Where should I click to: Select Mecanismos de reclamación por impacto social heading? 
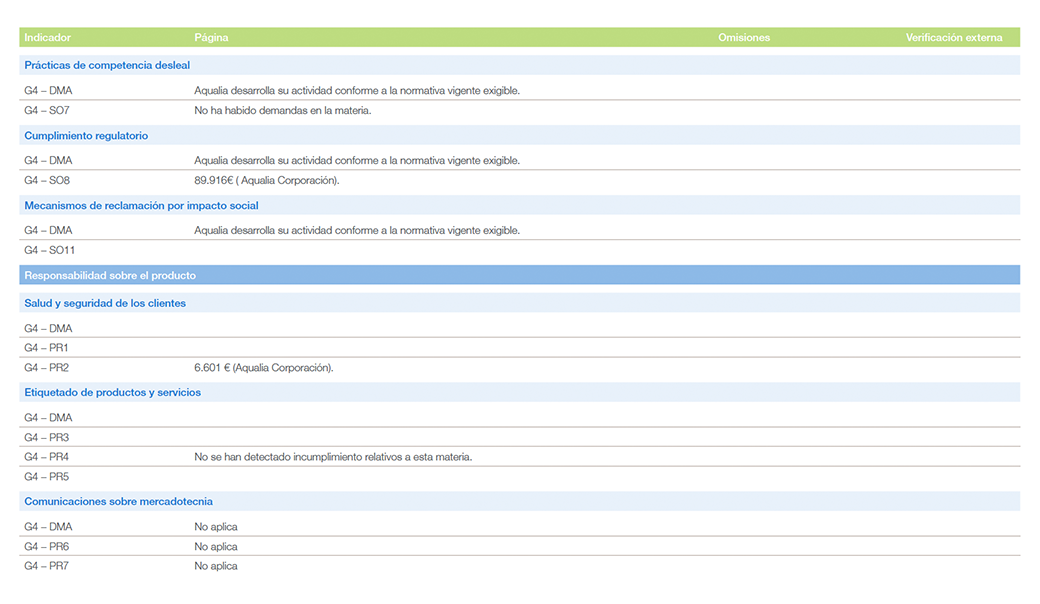pyautogui.click(x=141, y=206)
